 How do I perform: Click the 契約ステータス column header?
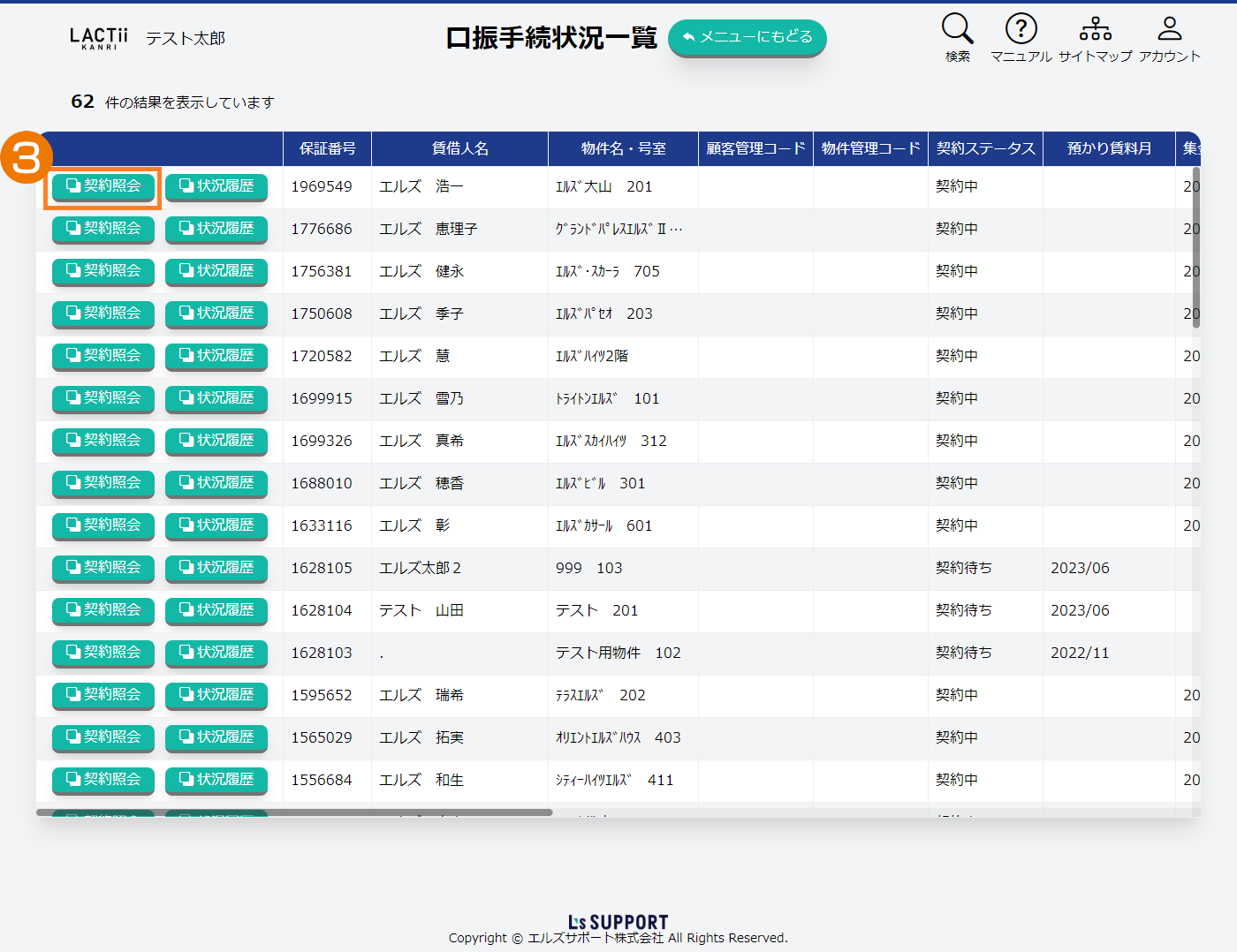click(985, 148)
